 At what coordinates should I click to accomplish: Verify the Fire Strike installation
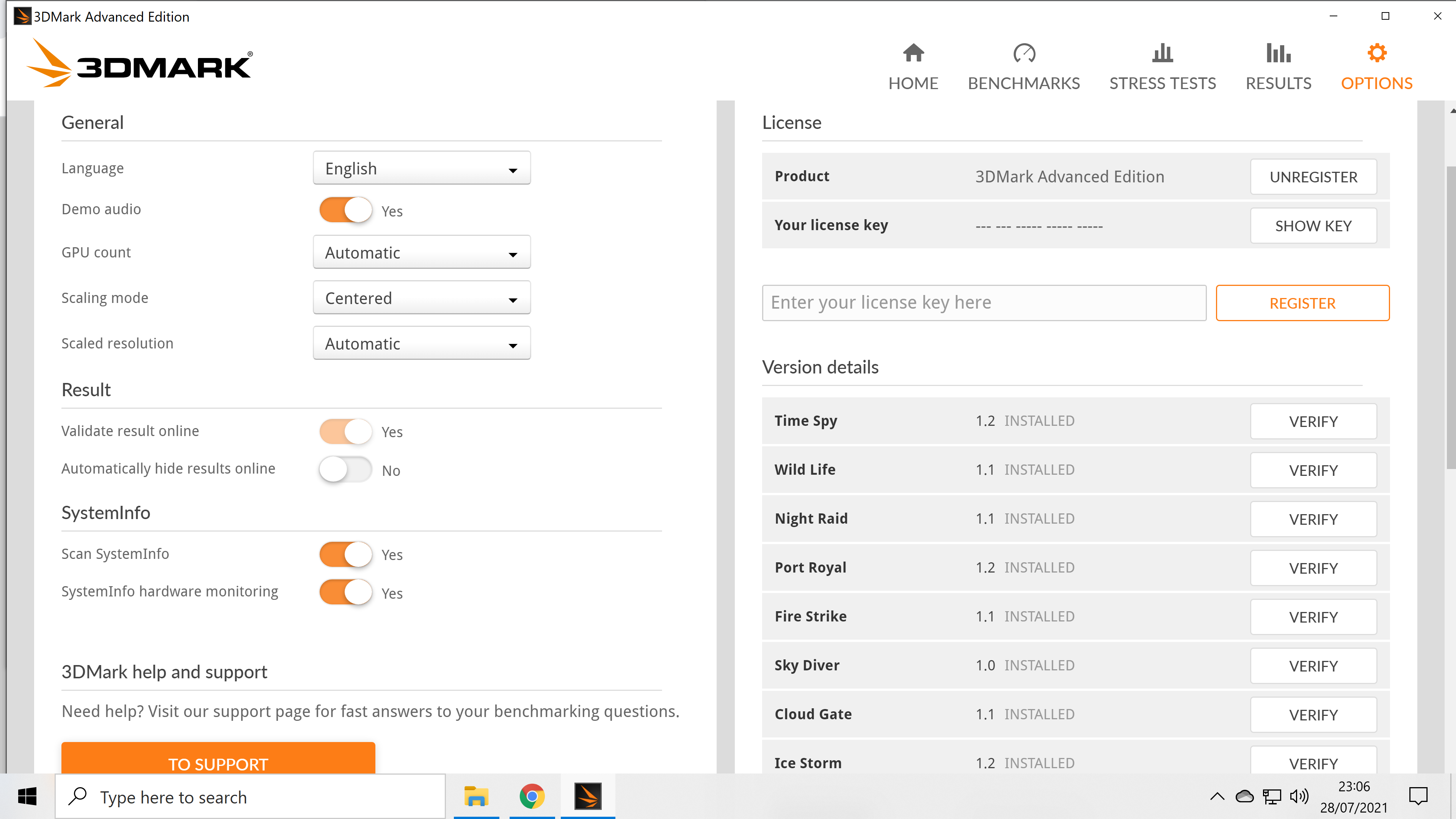tap(1313, 617)
